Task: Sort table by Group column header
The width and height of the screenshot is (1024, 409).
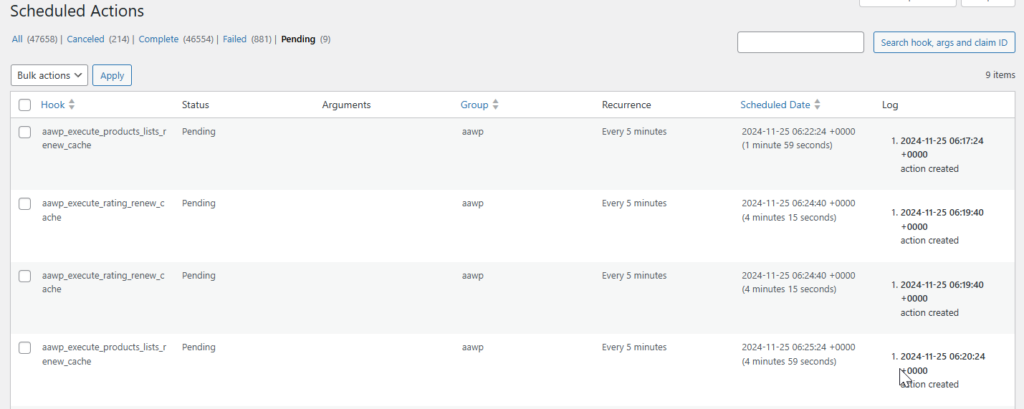Action: (x=474, y=105)
